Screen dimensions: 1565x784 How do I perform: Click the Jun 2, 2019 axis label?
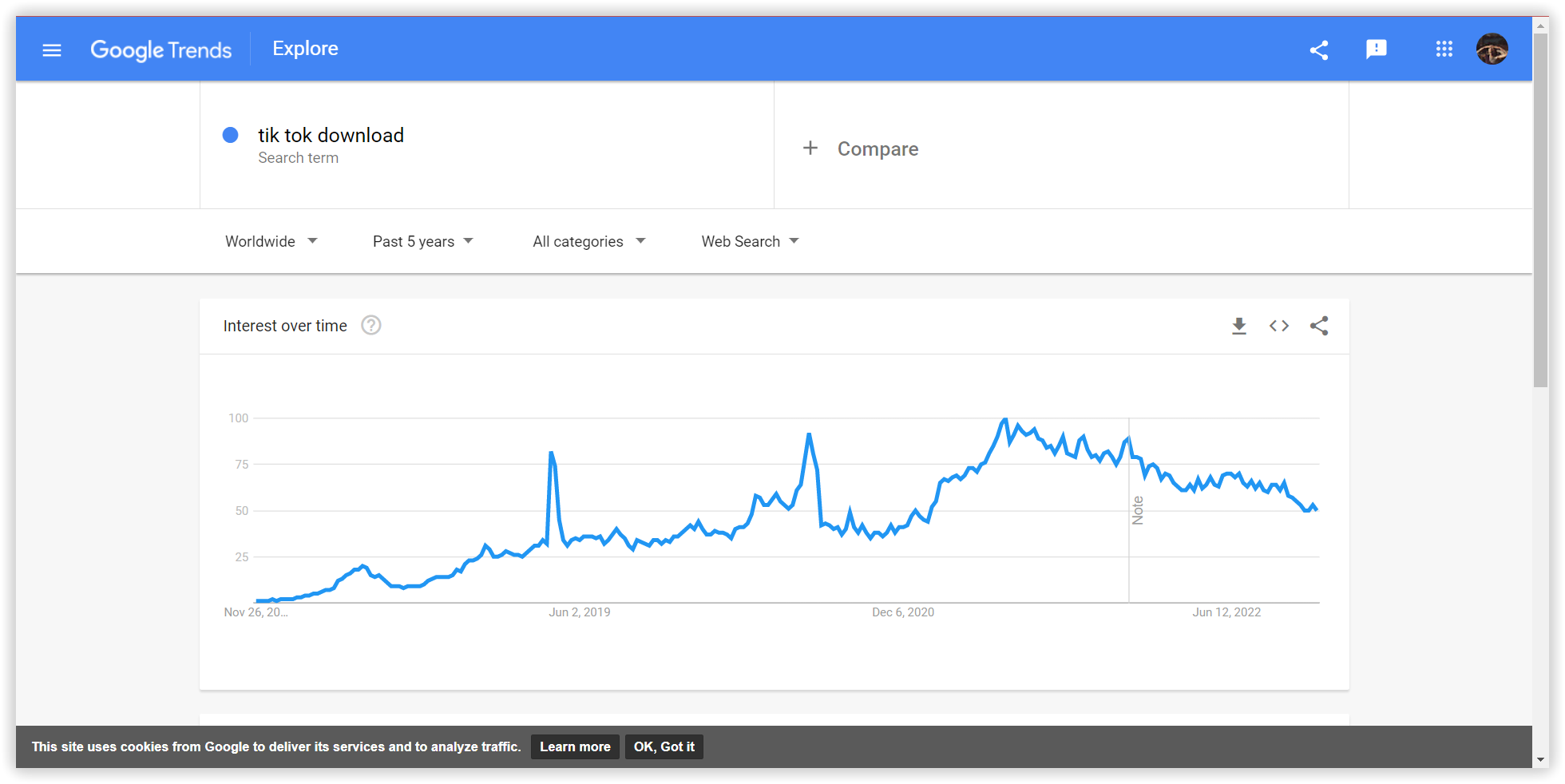point(580,612)
